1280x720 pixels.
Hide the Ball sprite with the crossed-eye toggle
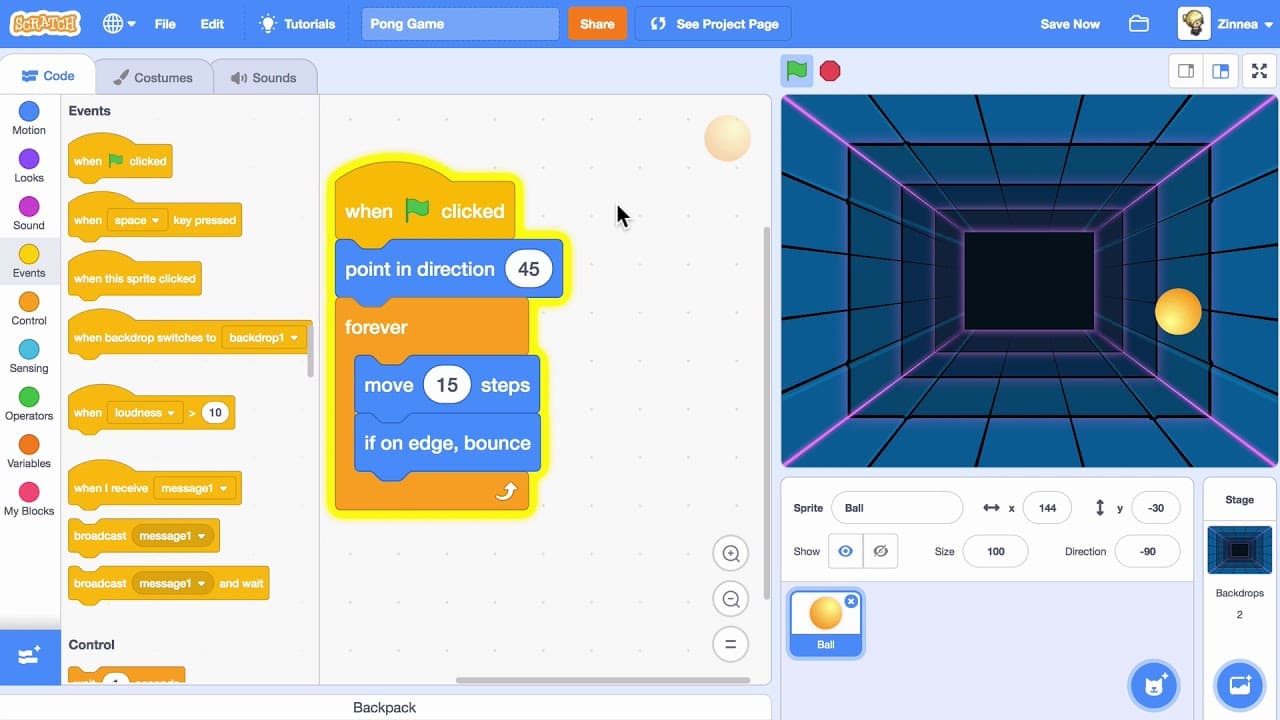click(881, 551)
